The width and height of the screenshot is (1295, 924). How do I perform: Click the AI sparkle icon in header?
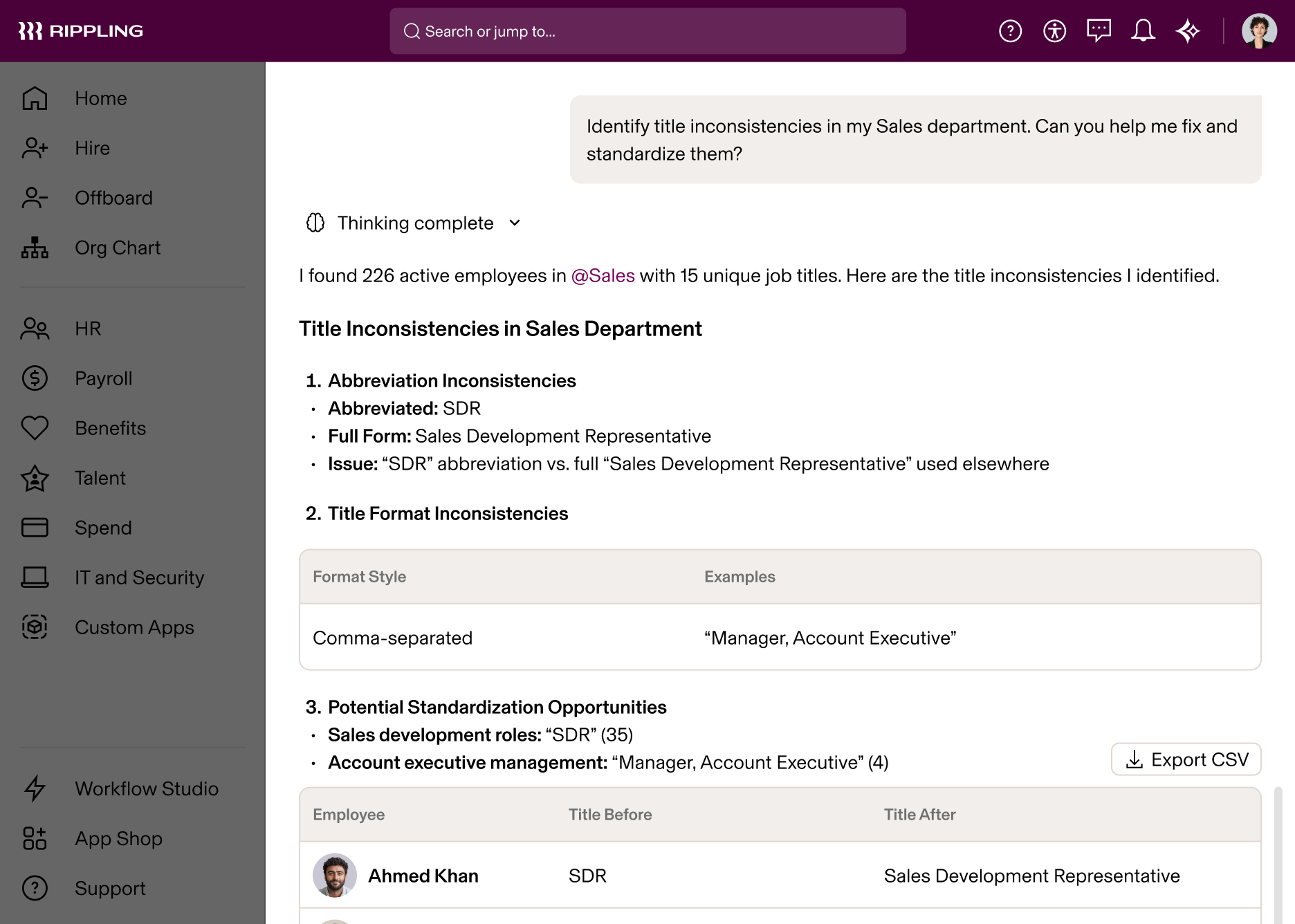1188,30
